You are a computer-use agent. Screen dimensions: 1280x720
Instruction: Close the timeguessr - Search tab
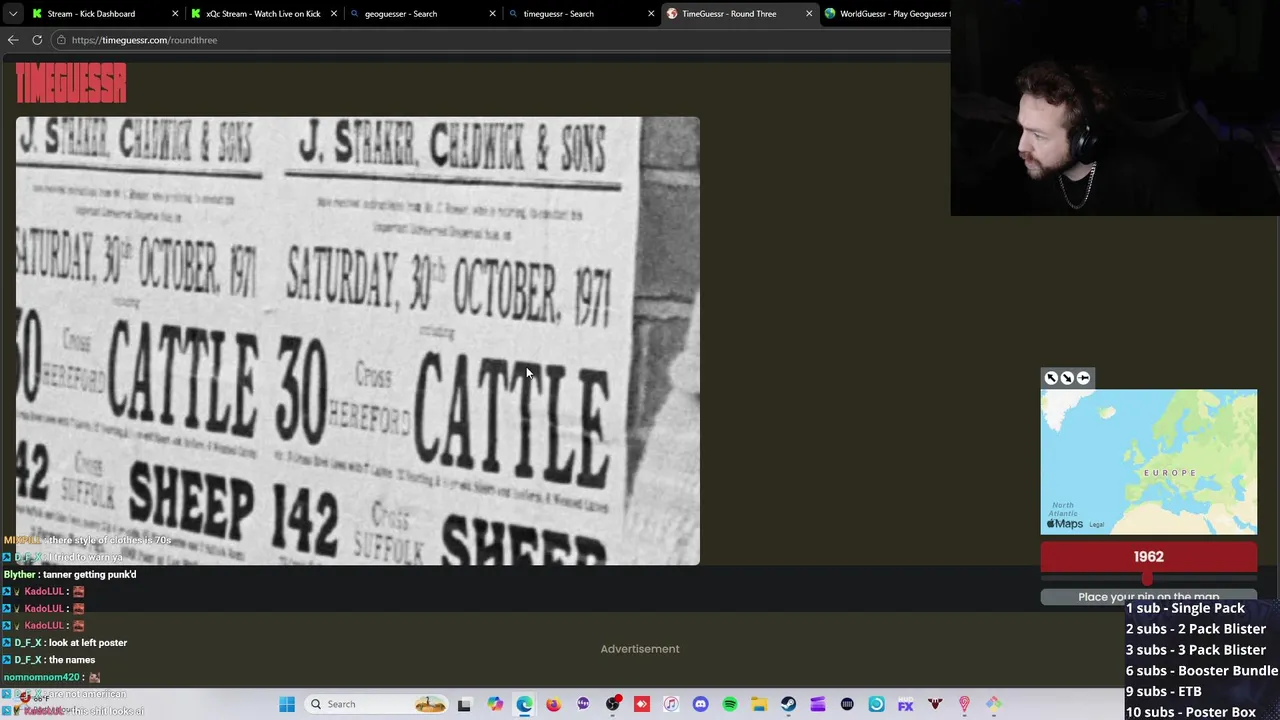[651, 14]
